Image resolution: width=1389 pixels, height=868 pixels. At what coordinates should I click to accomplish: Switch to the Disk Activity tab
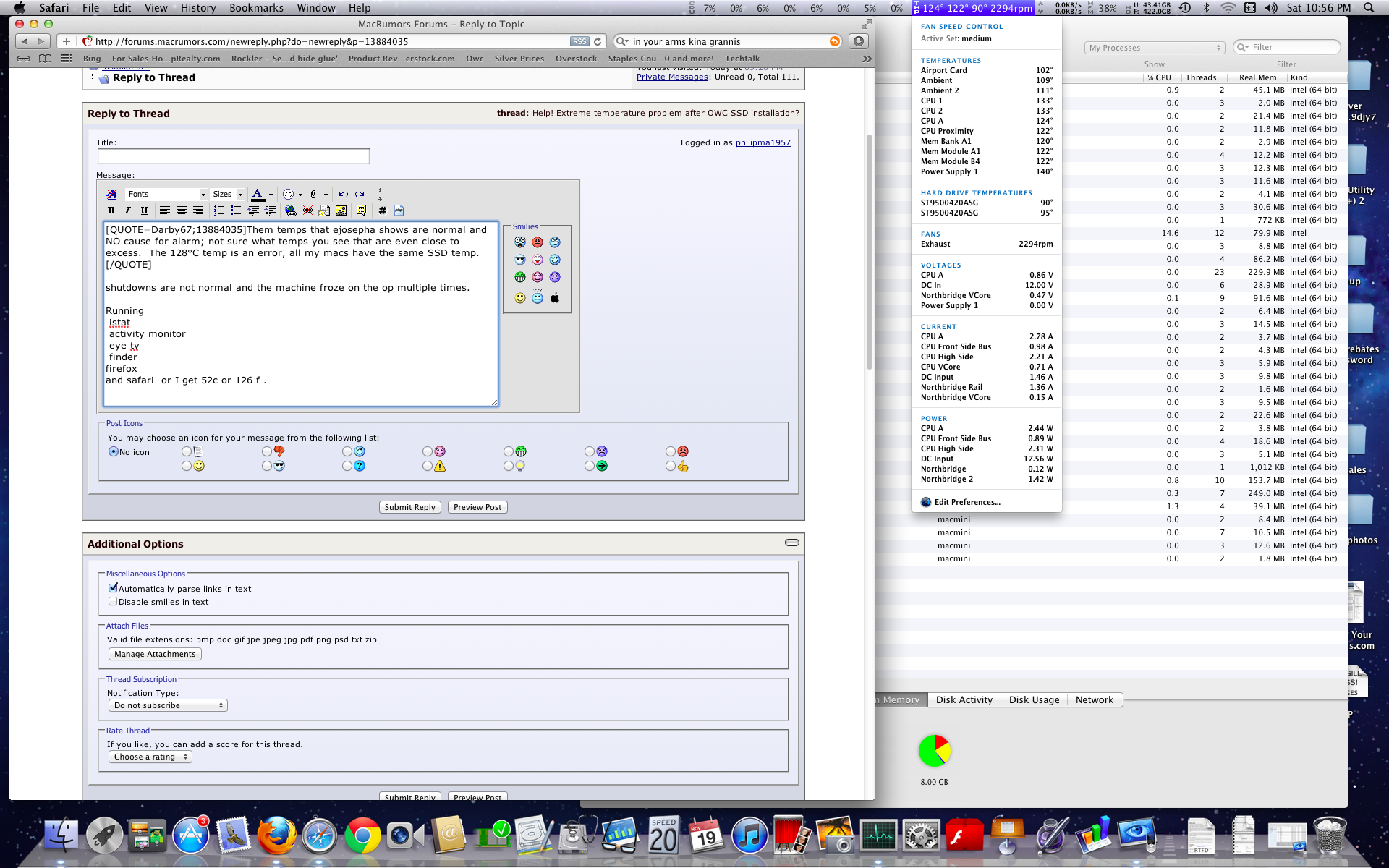click(x=964, y=699)
